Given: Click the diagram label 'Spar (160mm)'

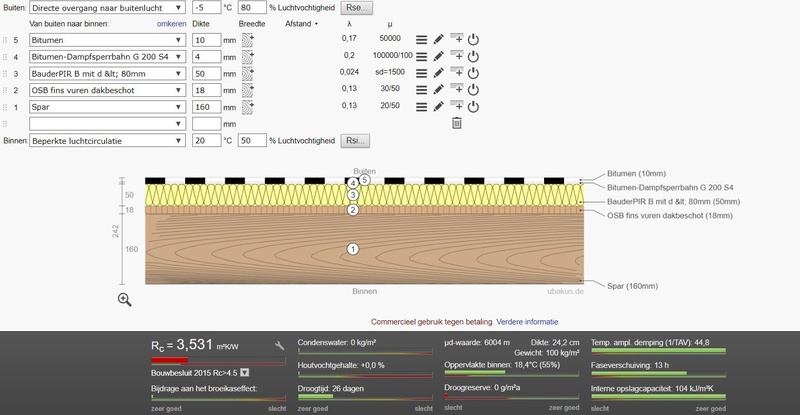Looking at the screenshot, I should [632, 286].
